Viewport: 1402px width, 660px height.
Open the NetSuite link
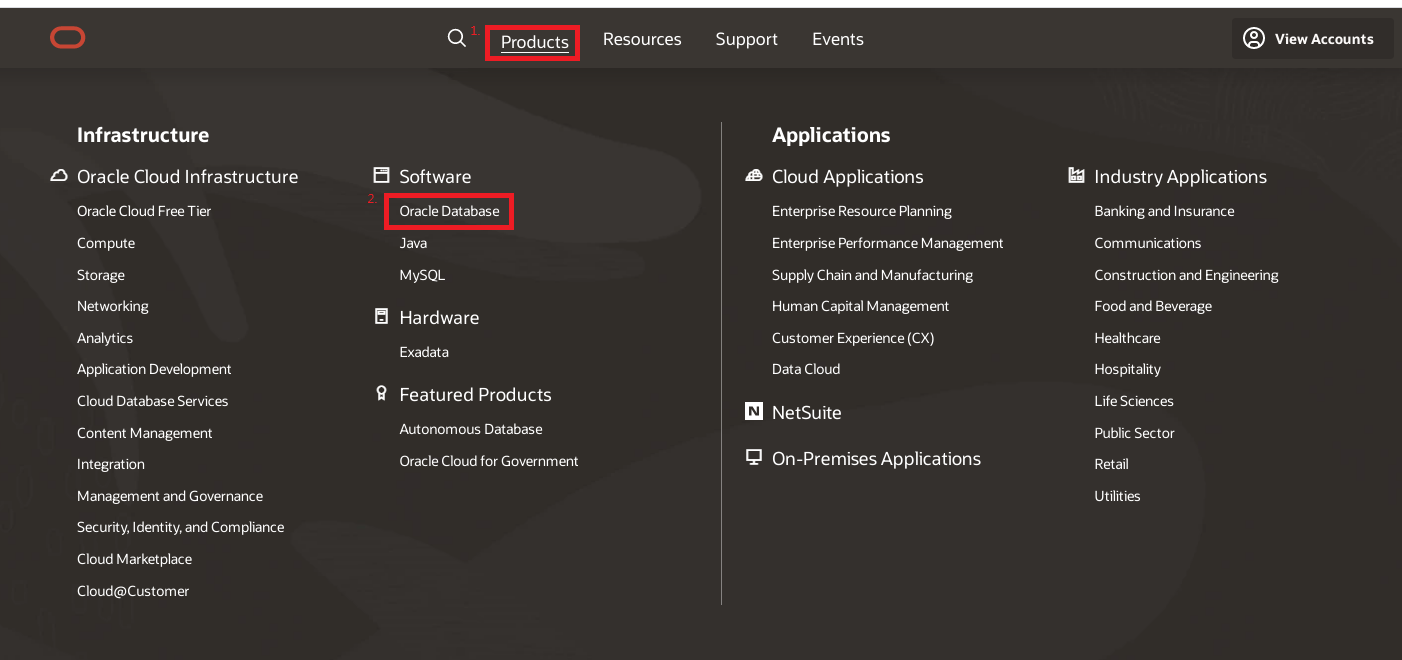pyautogui.click(x=807, y=412)
